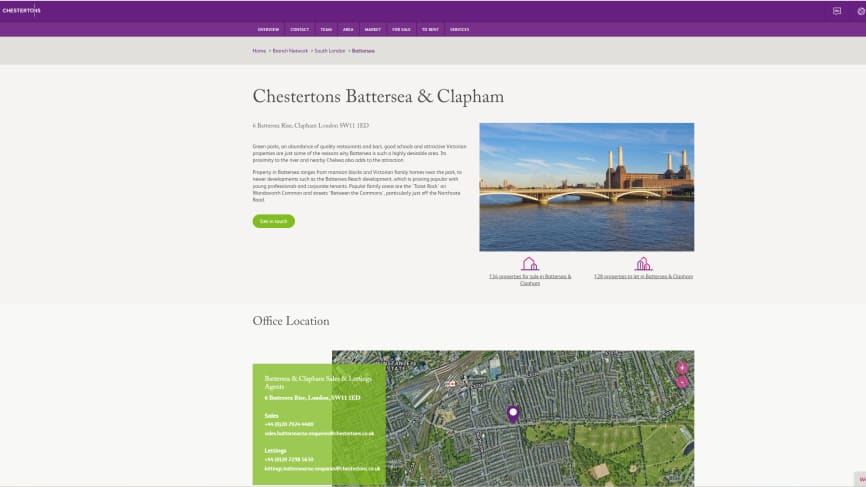Click the Home breadcrumb link

click(259, 51)
